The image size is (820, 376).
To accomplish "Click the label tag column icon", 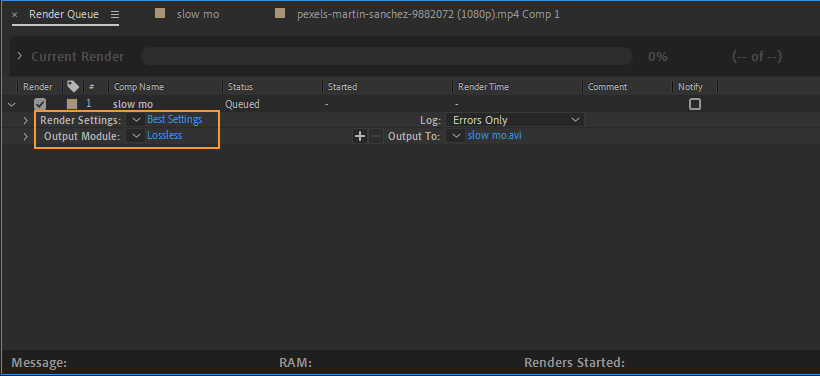I will coord(73,86).
